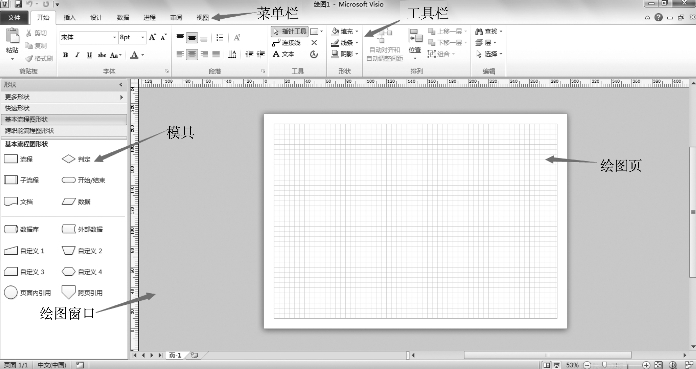The width and height of the screenshot is (696, 369).
Task: Open the font color dropdown arrow
Action: [x=142, y=55]
